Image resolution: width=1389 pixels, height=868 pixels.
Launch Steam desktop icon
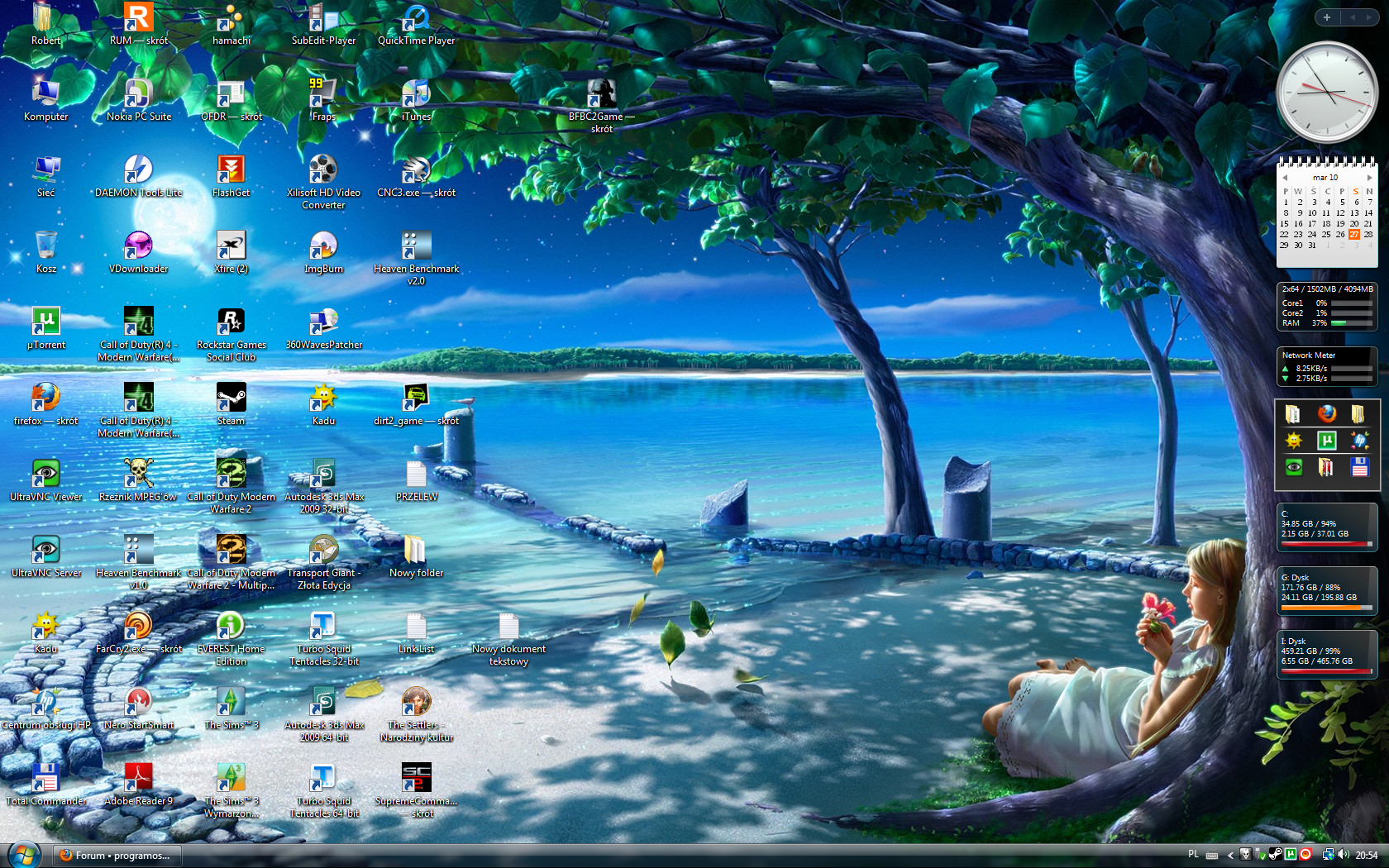pos(231,398)
